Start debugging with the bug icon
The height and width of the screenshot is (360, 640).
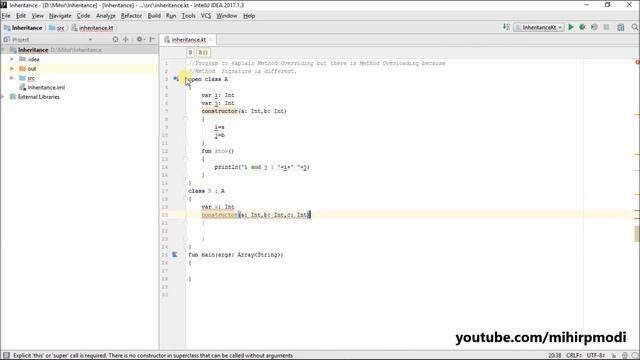coord(582,27)
